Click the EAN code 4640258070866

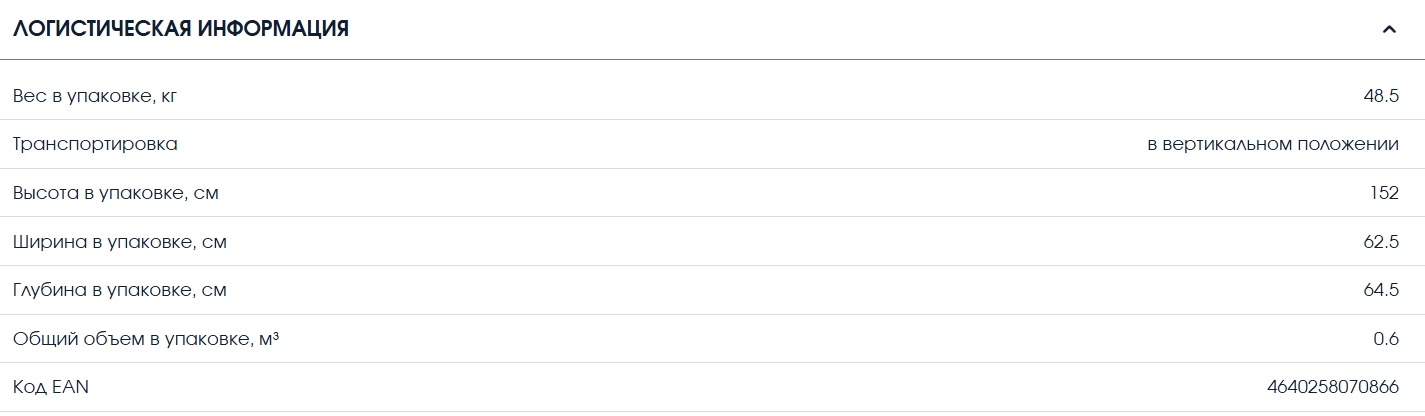1333,386
